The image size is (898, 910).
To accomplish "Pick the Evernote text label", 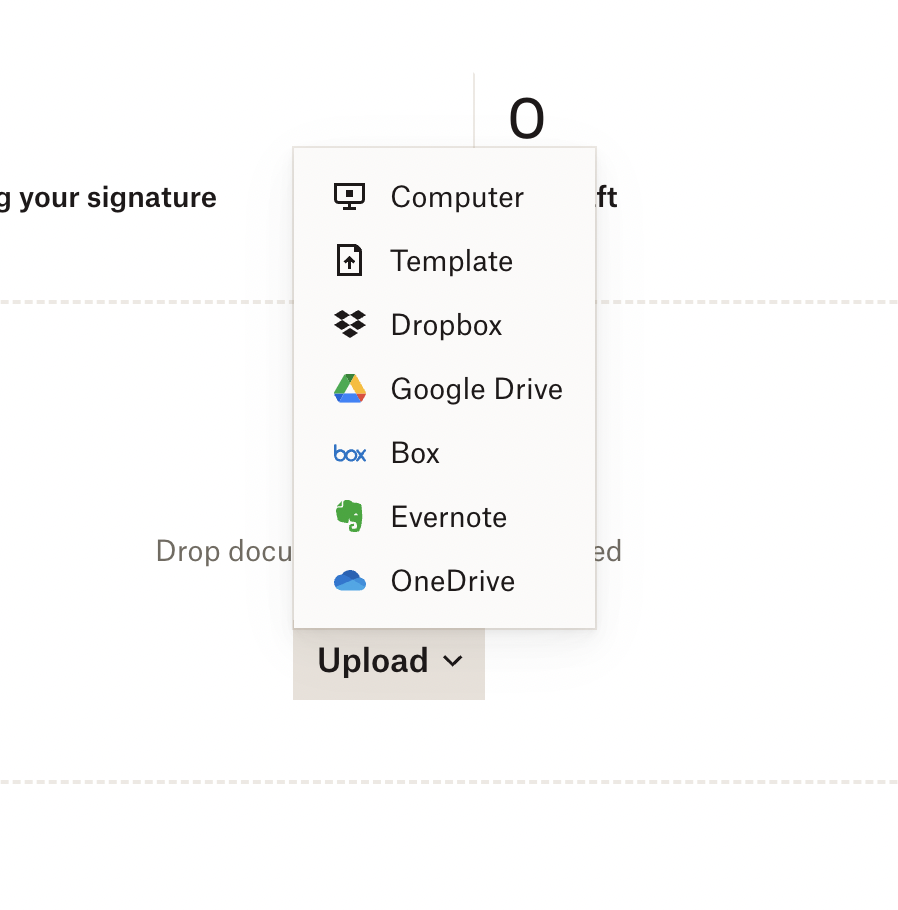I will (448, 517).
